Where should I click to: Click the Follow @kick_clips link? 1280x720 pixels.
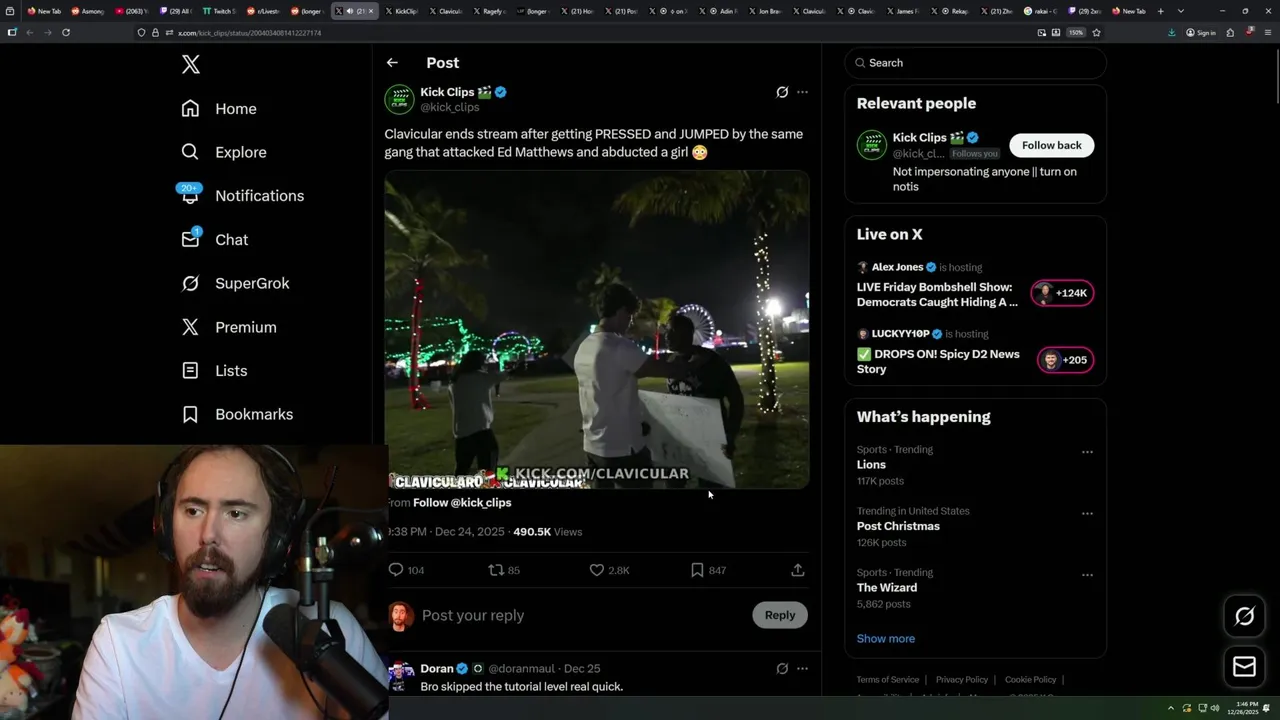(462, 503)
